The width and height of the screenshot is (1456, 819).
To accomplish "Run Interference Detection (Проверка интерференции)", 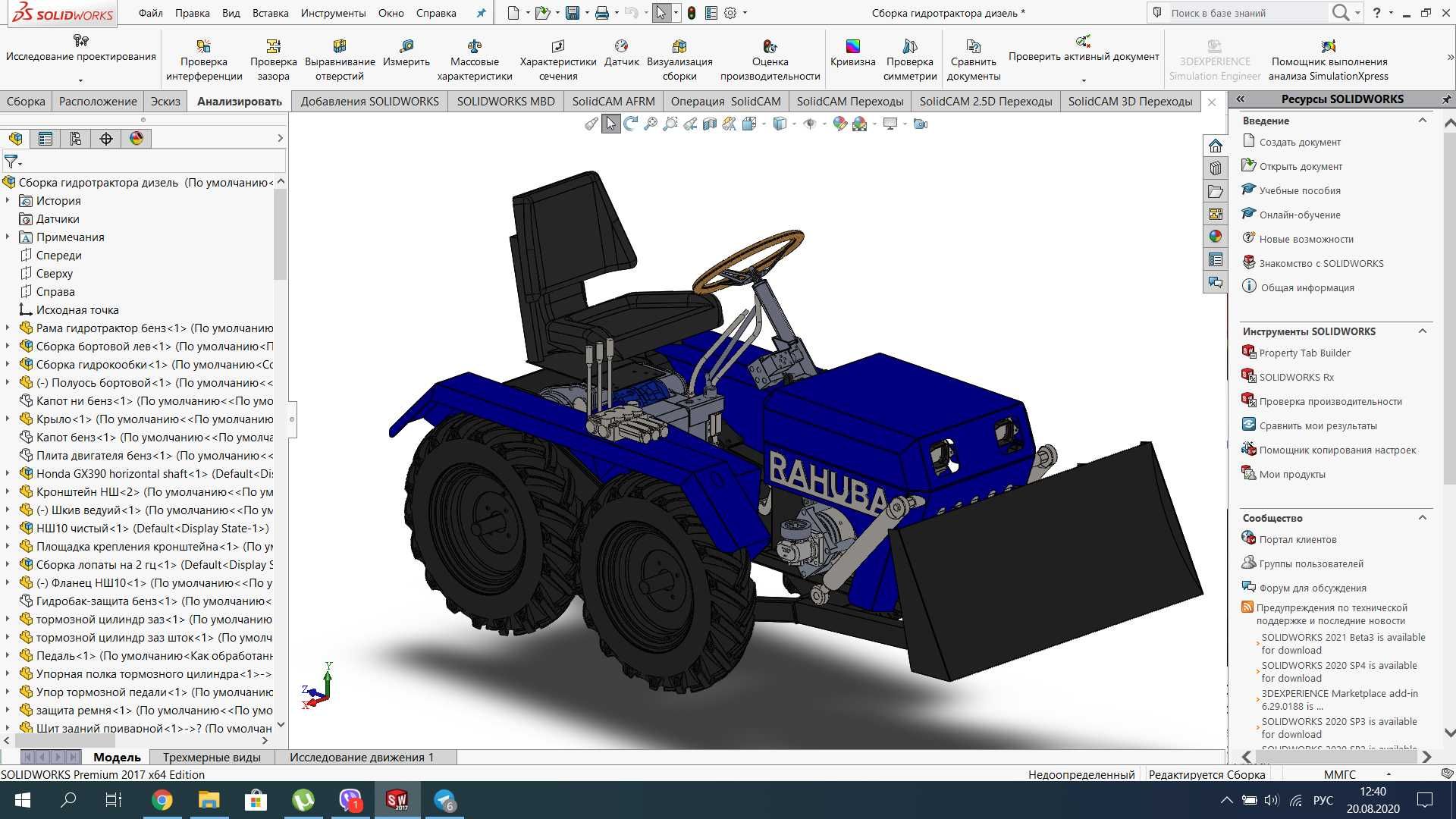I will [x=204, y=60].
